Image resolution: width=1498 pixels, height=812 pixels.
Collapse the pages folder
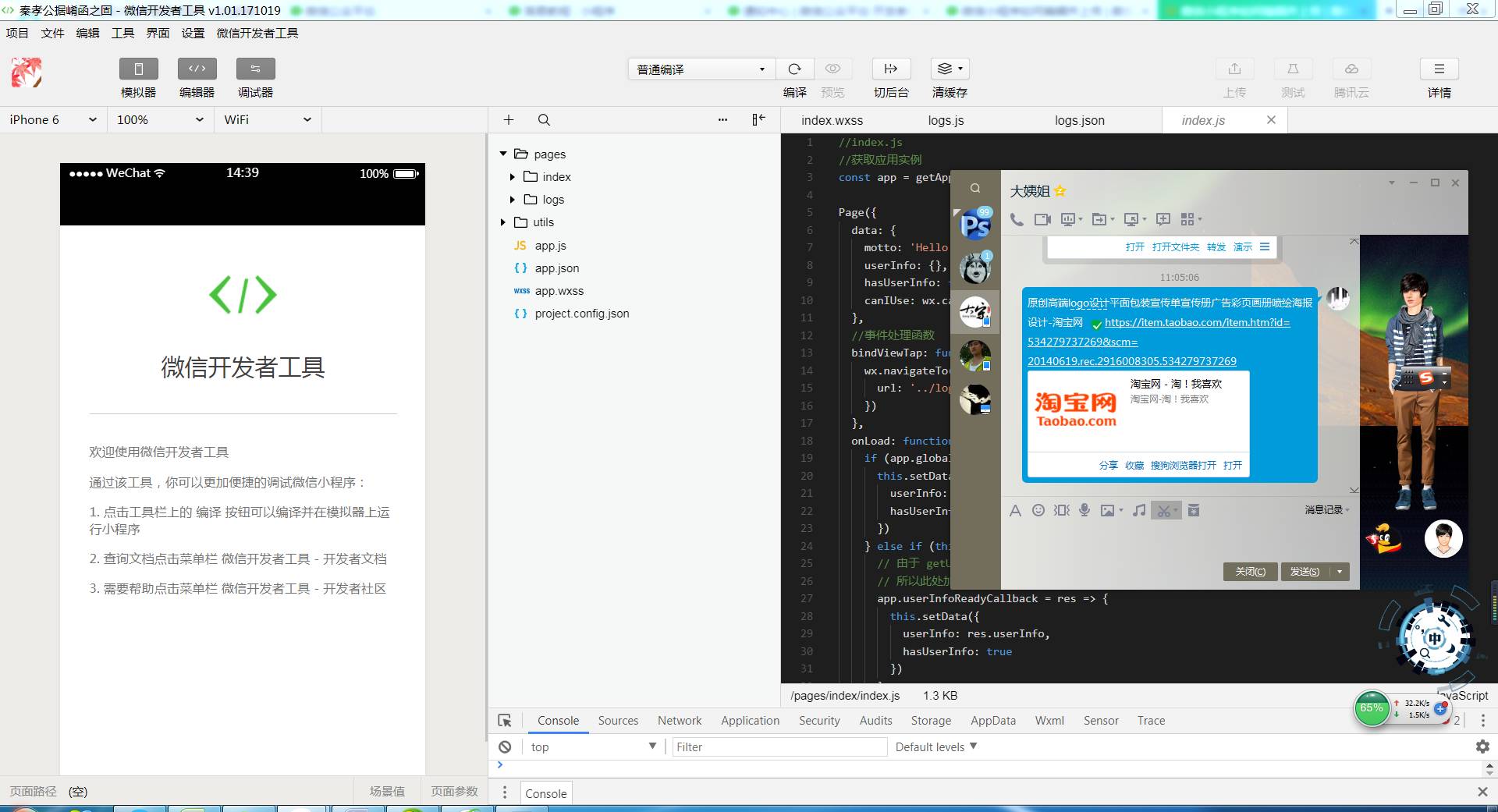pyautogui.click(x=503, y=154)
